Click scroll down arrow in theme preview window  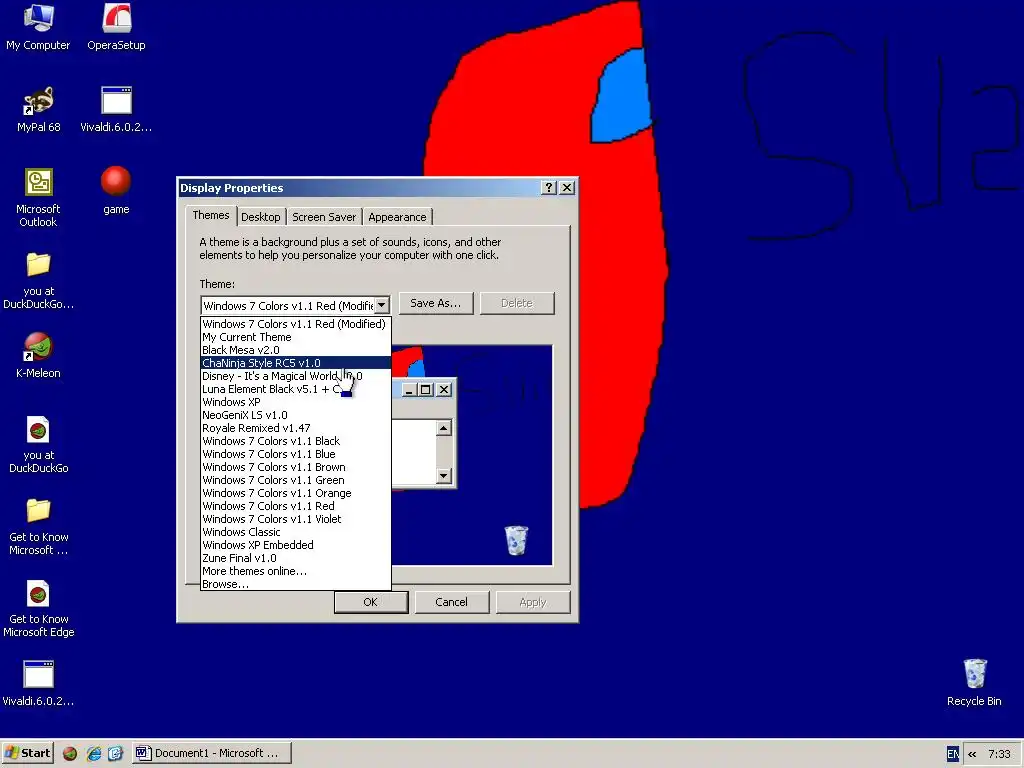click(443, 475)
